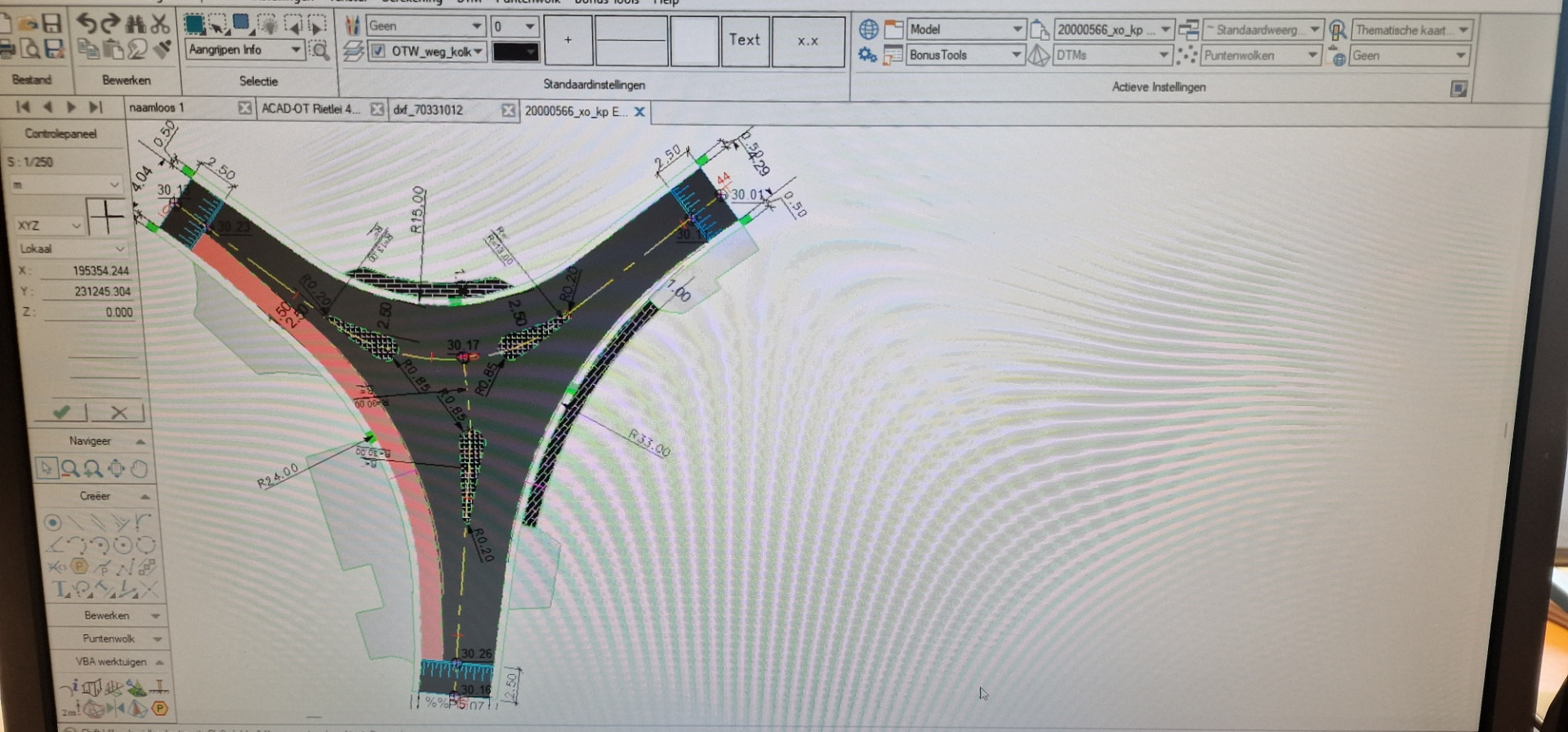Expand the Bewerken panel section
1568x732 pixels.
click(x=155, y=615)
